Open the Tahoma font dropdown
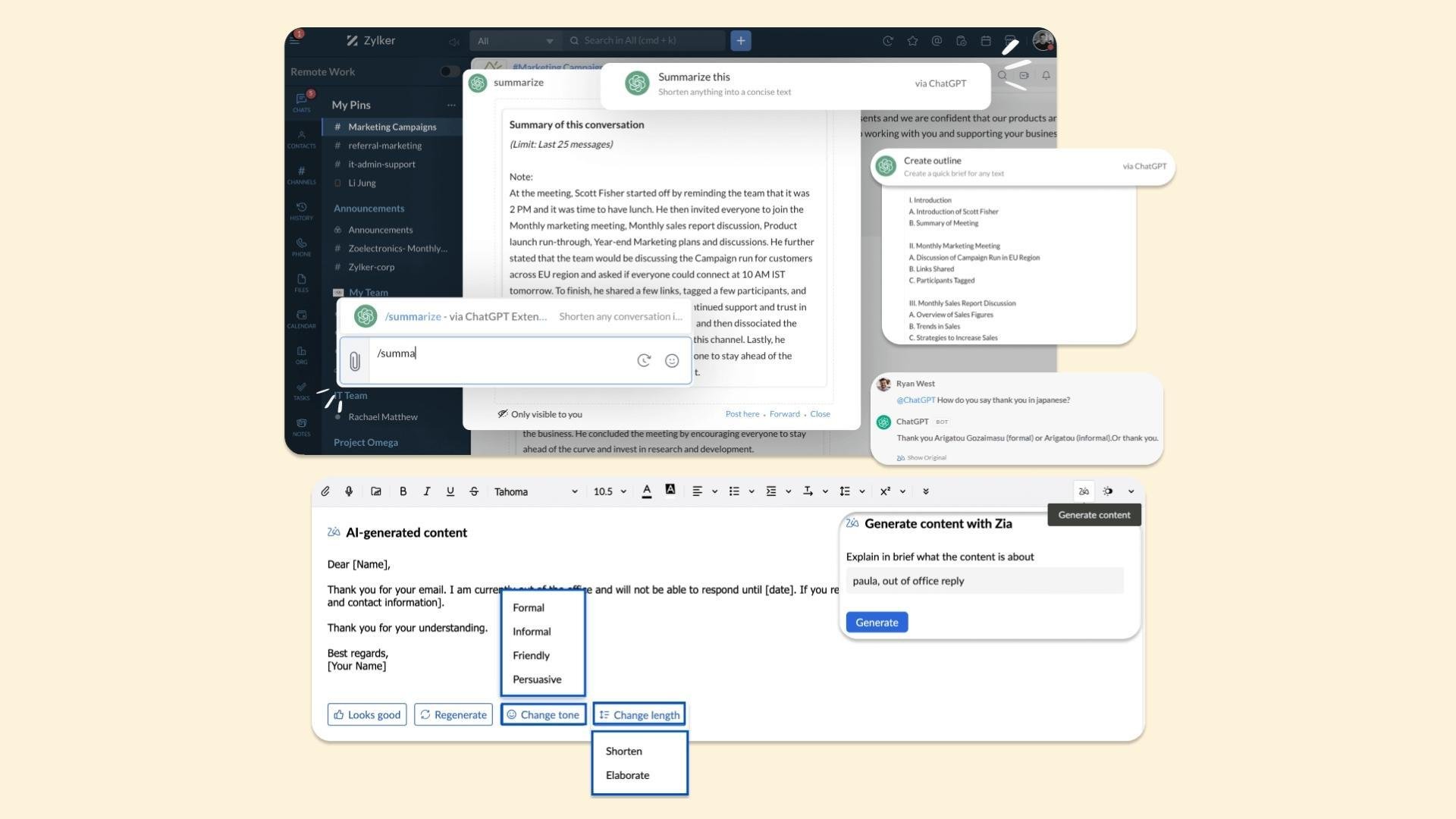The image size is (1456, 819). point(535,491)
